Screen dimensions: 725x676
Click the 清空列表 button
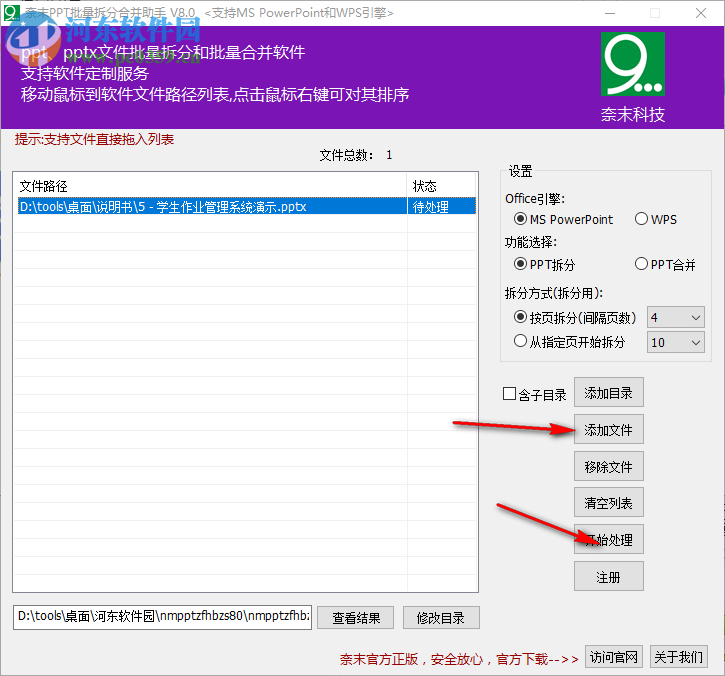pos(608,503)
